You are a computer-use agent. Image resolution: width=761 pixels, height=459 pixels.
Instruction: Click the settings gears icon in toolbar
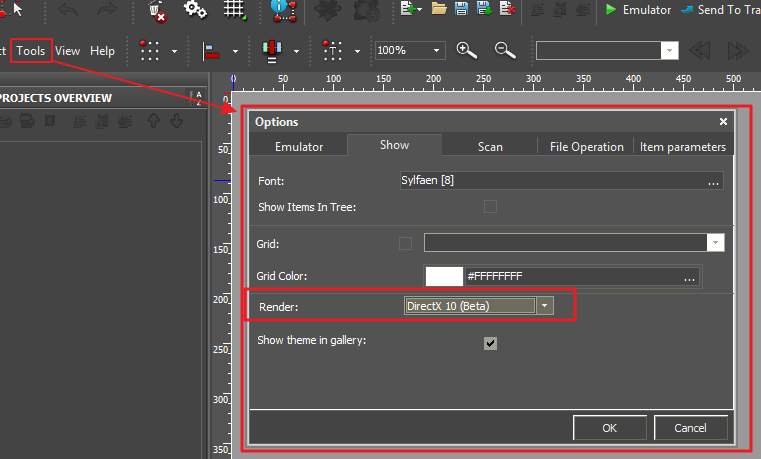click(x=195, y=10)
